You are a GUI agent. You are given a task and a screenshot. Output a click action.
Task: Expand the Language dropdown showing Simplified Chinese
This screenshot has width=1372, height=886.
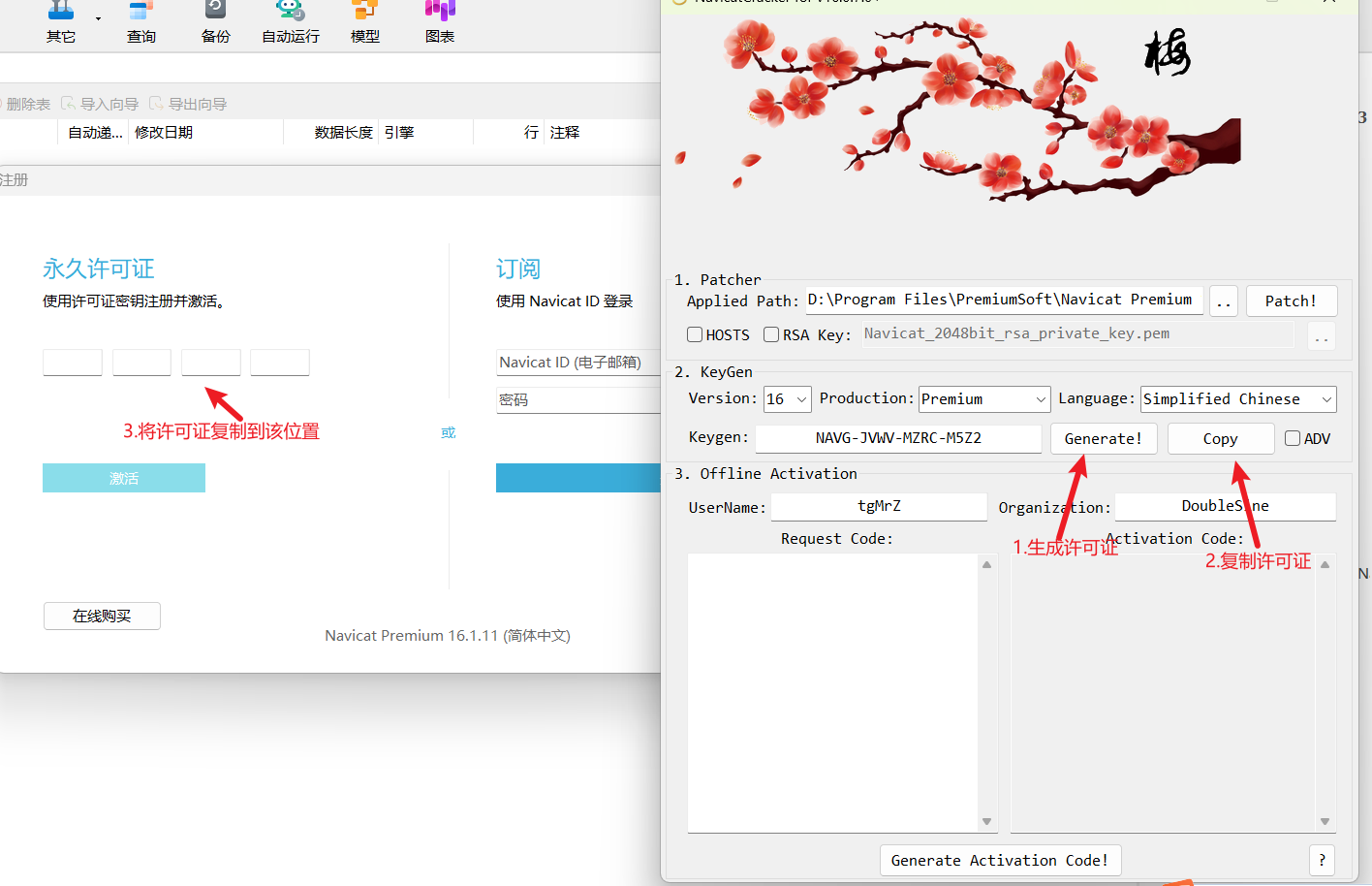(x=1237, y=399)
